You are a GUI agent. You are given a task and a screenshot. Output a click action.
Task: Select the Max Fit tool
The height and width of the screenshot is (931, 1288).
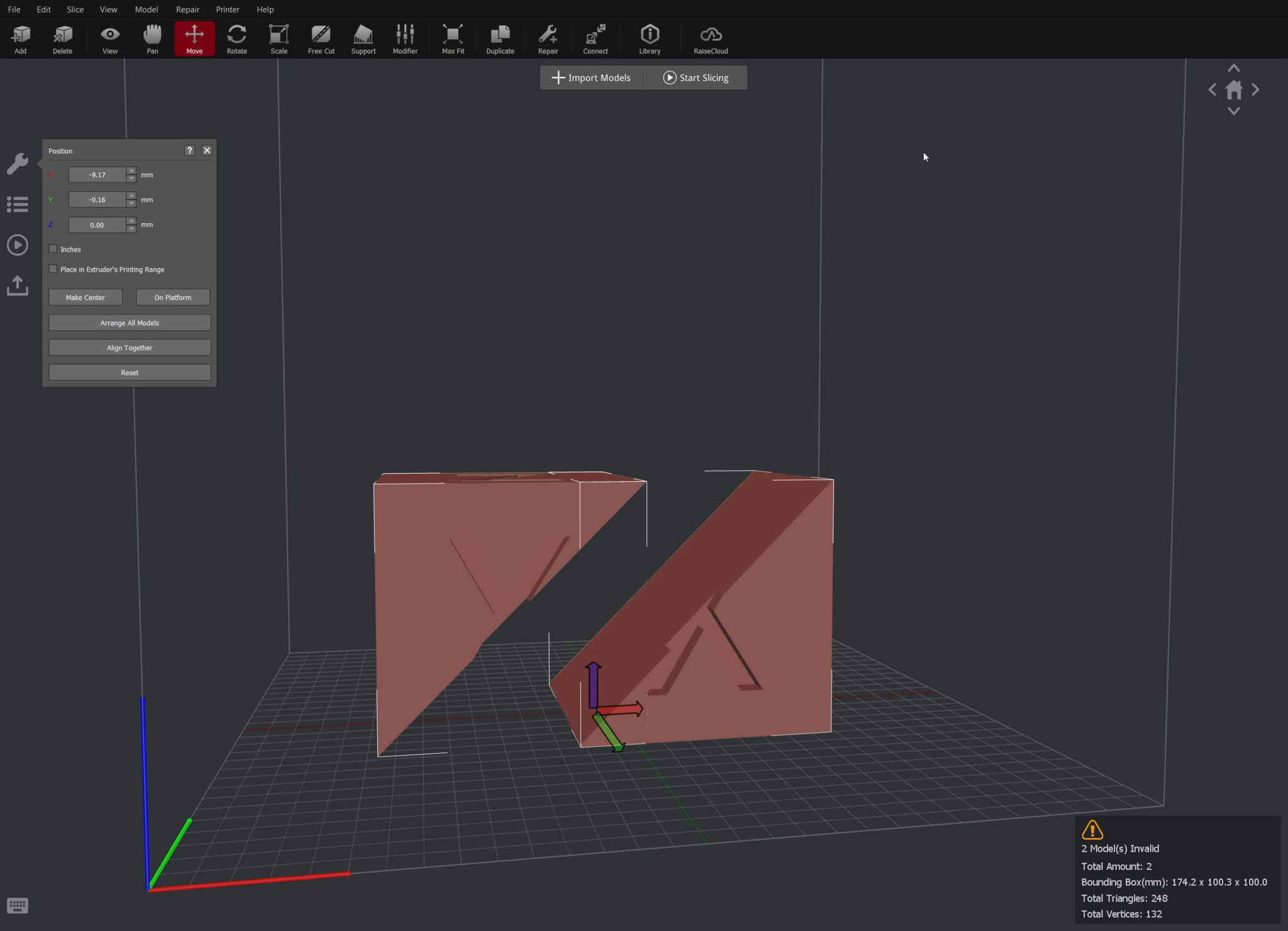click(452, 38)
